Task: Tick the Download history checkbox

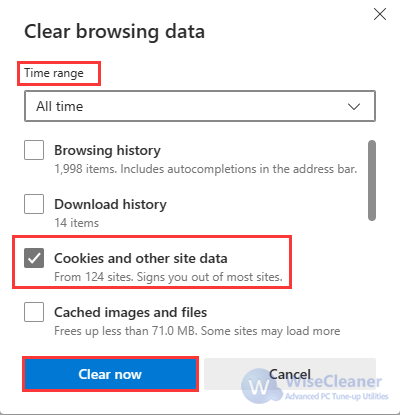Action: pyautogui.click(x=34, y=204)
